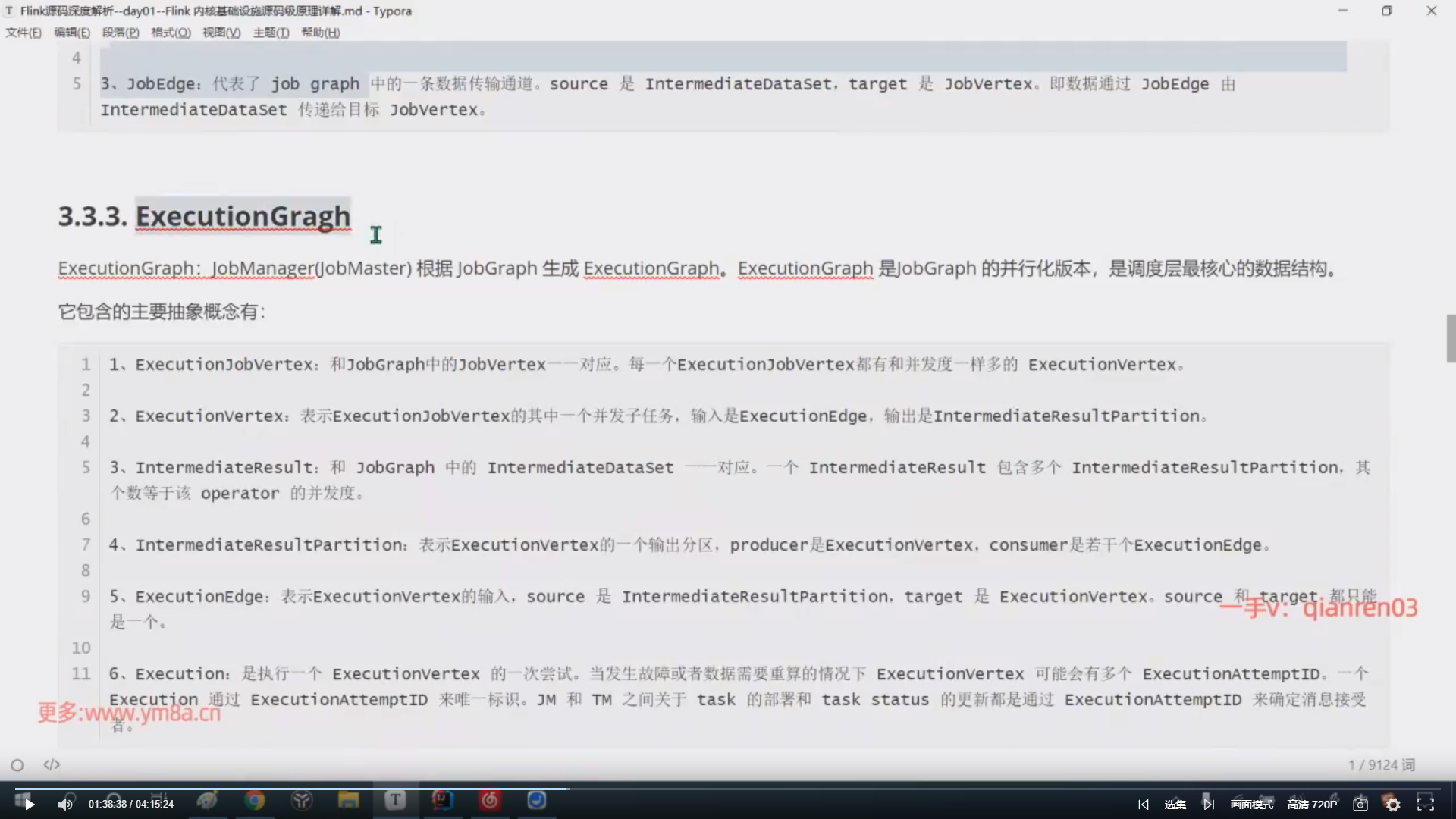Enter fullscreen video mode

pos(1426,804)
